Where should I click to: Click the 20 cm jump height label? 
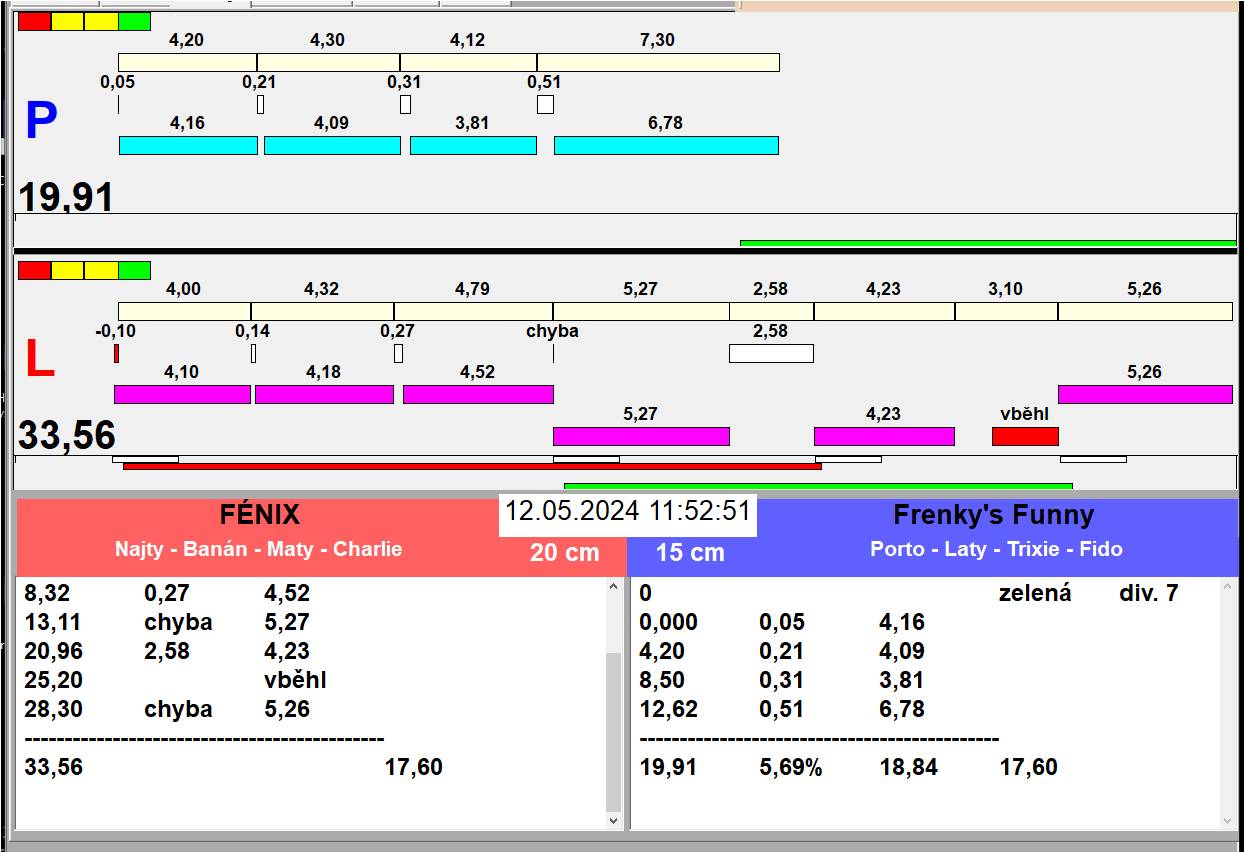(565, 552)
